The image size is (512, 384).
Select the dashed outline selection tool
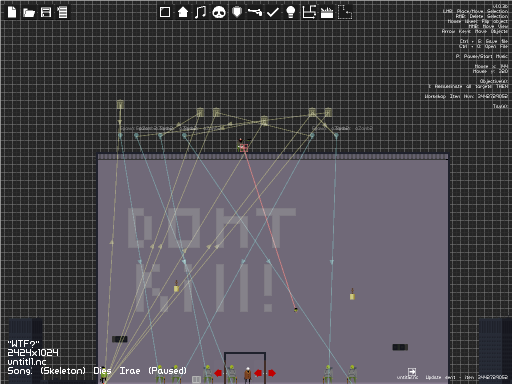point(345,12)
